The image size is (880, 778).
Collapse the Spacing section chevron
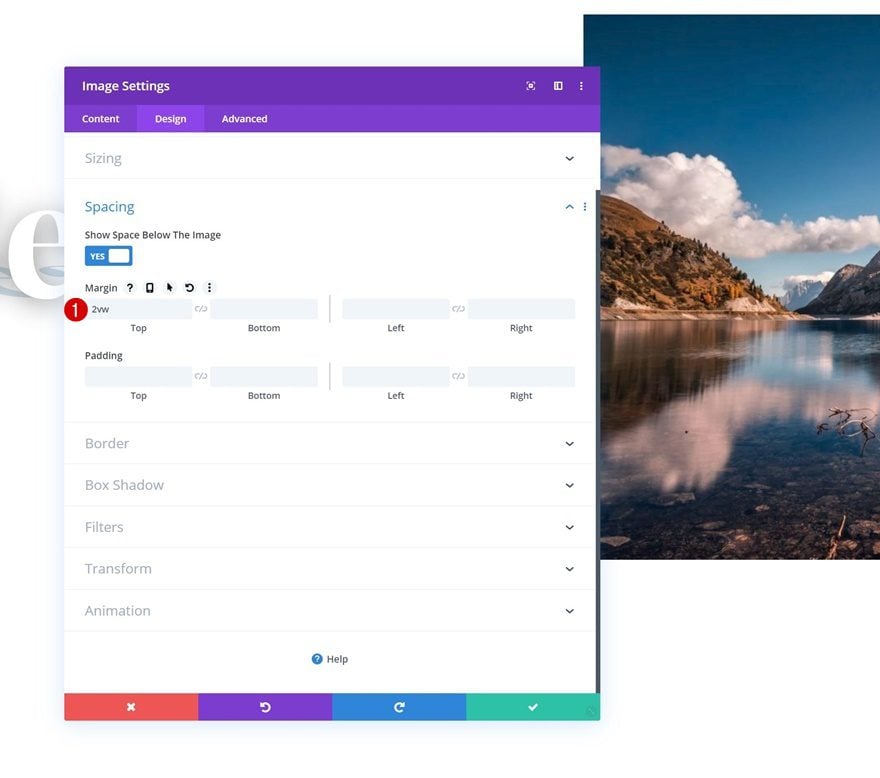click(x=569, y=207)
